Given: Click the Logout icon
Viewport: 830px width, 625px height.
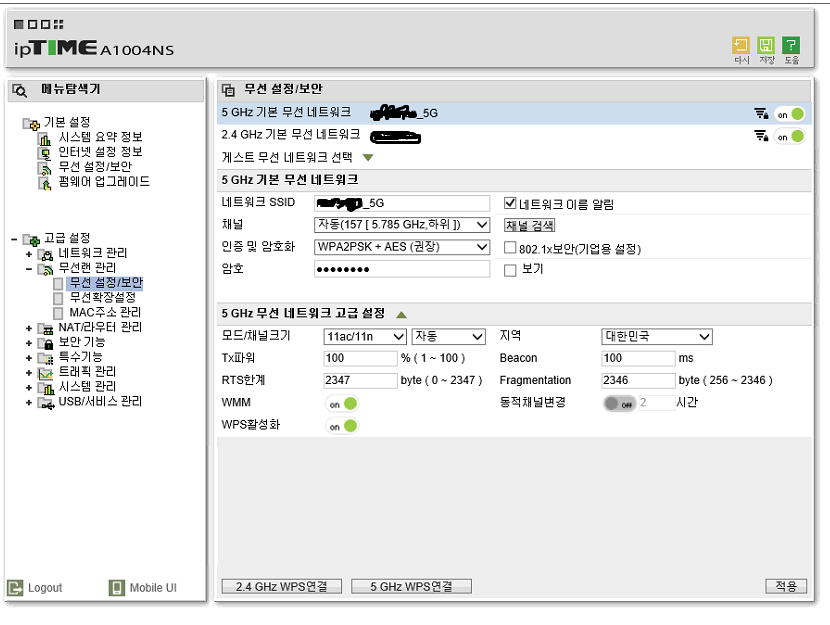Looking at the screenshot, I should point(15,587).
